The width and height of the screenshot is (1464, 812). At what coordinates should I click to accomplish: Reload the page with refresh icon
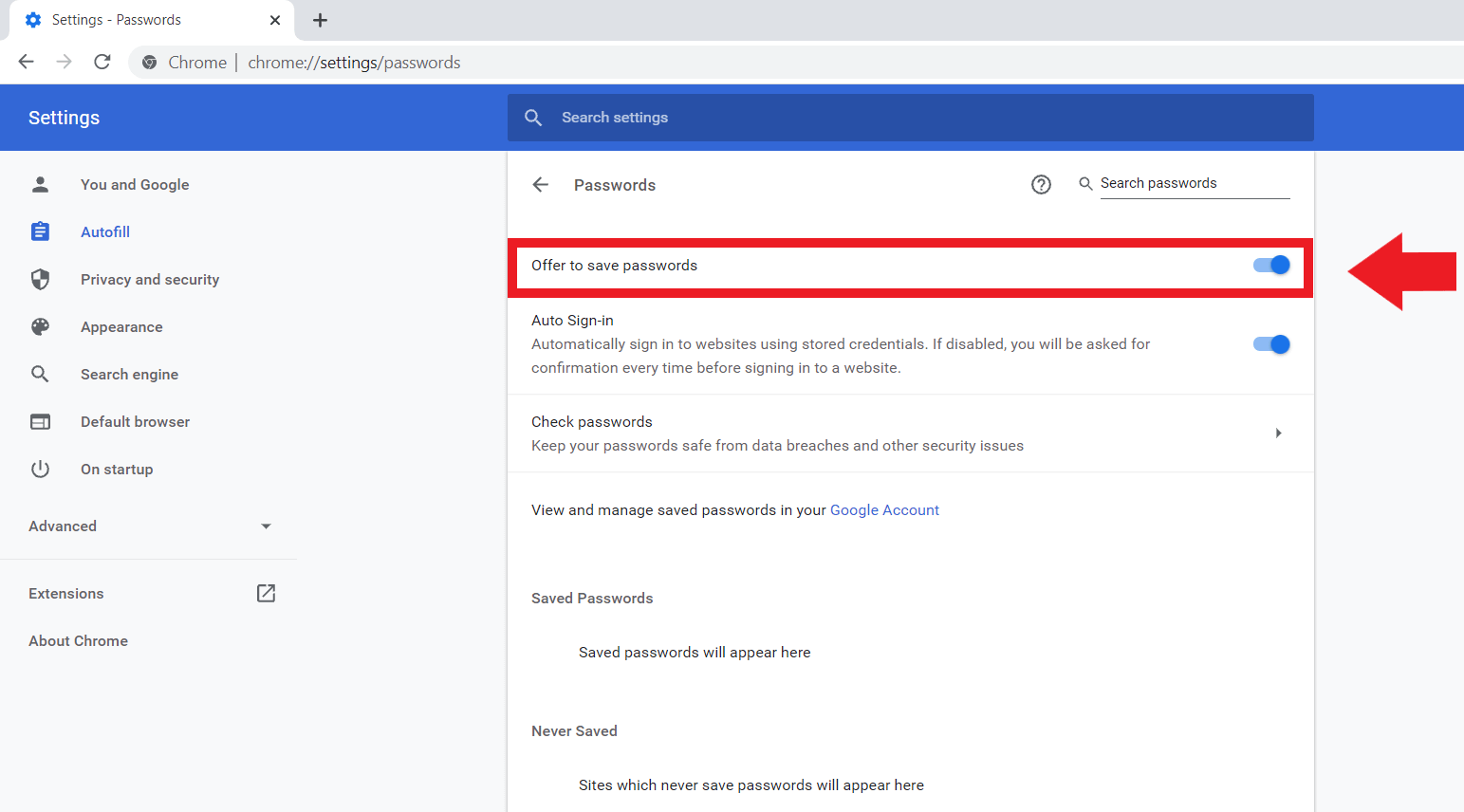coord(102,62)
